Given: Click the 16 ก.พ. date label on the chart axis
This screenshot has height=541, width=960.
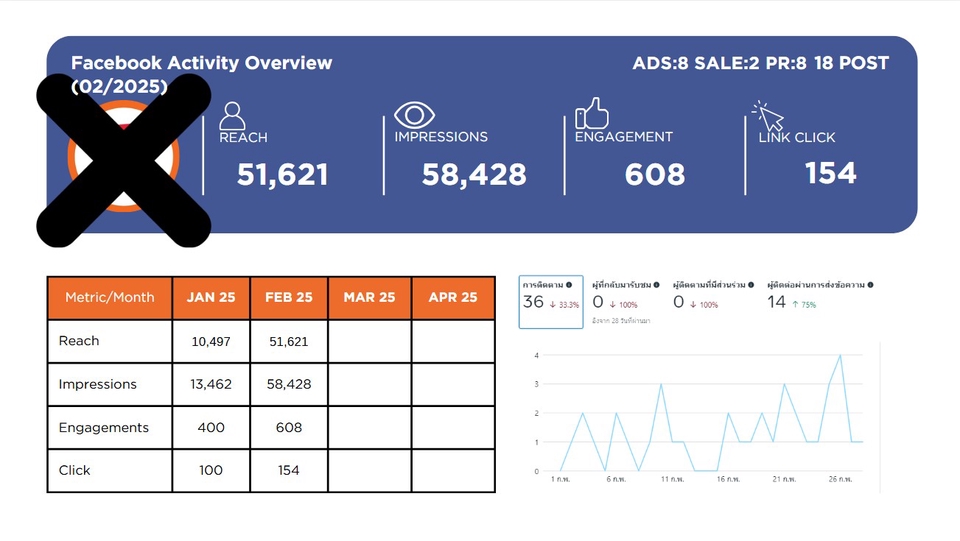Looking at the screenshot, I should click(x=728, y=479).
